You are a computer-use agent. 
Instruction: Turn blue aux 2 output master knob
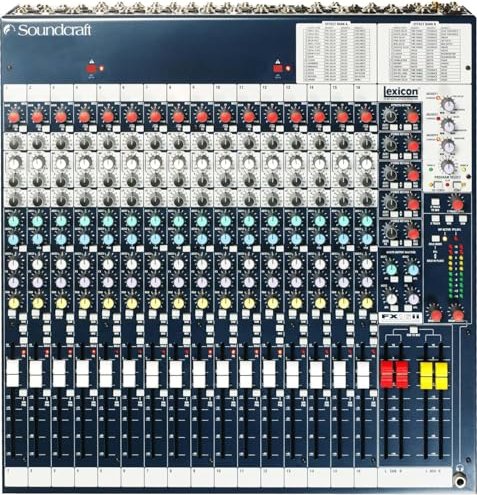413,269
